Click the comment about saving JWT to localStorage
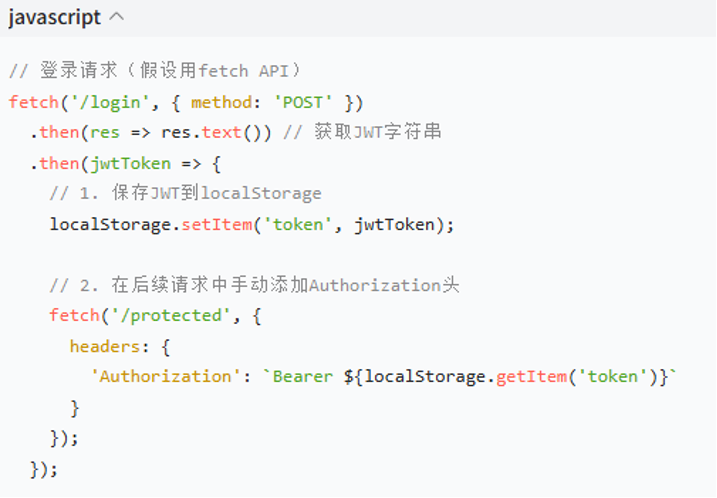717x498 pixels. [x=185, y=193]
